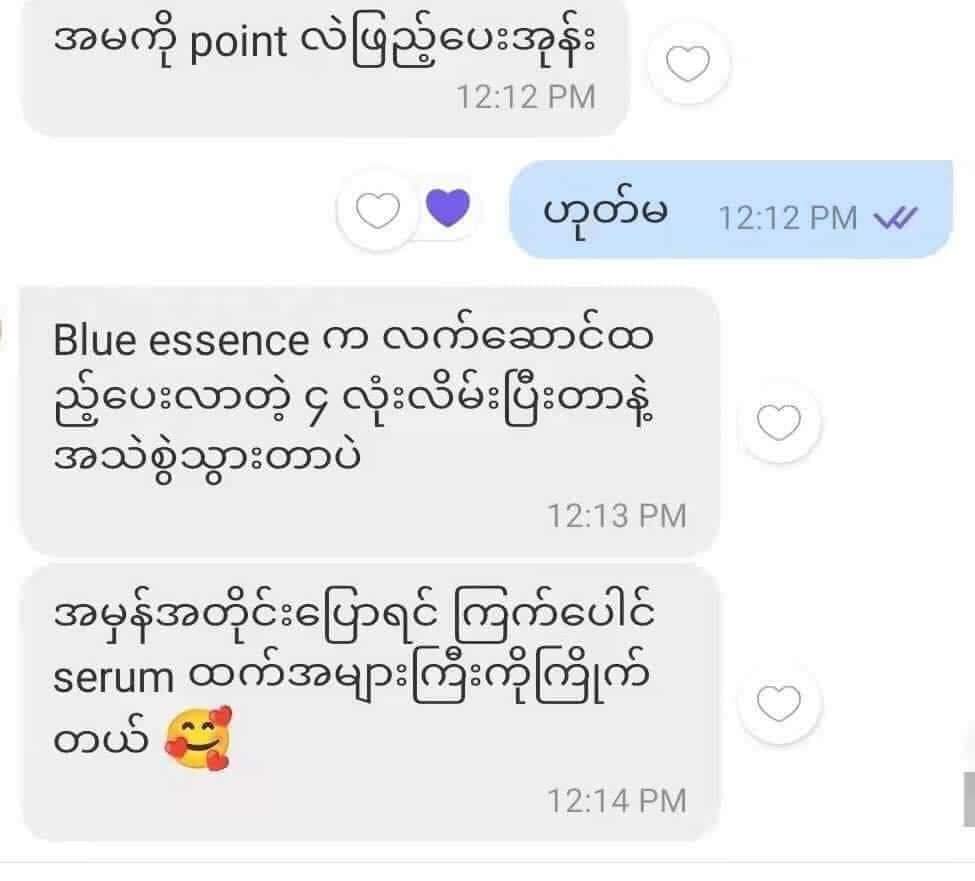Viewport: 975px width, 881px height.
Task: Click the word point in the top message
Action: pos(238,42)
